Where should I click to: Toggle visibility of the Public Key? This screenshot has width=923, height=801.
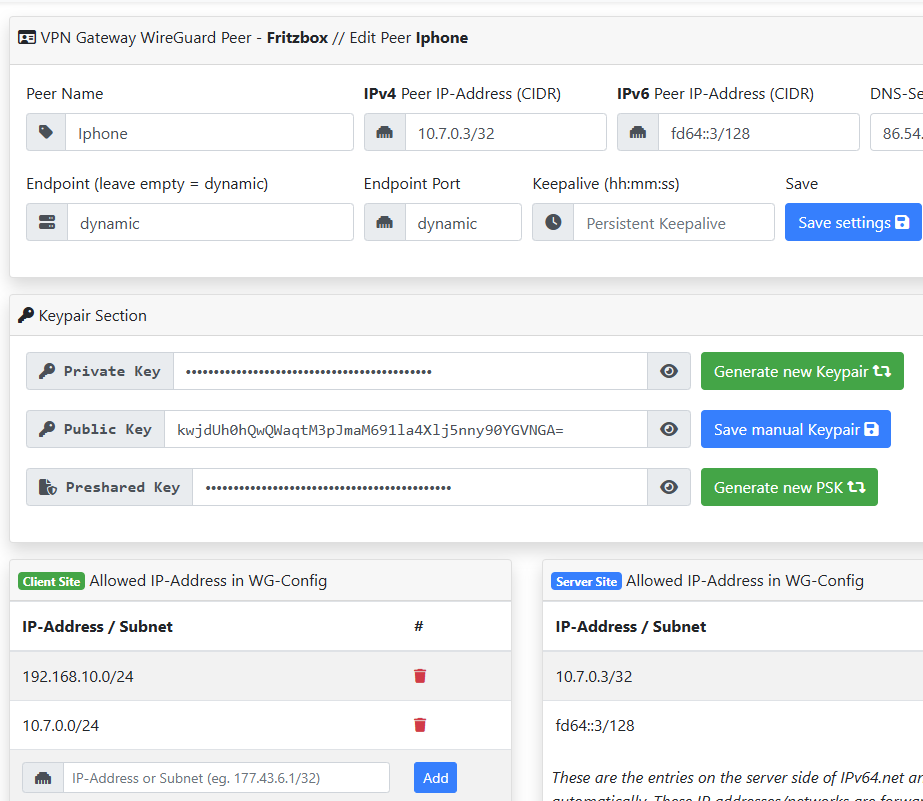669,429
